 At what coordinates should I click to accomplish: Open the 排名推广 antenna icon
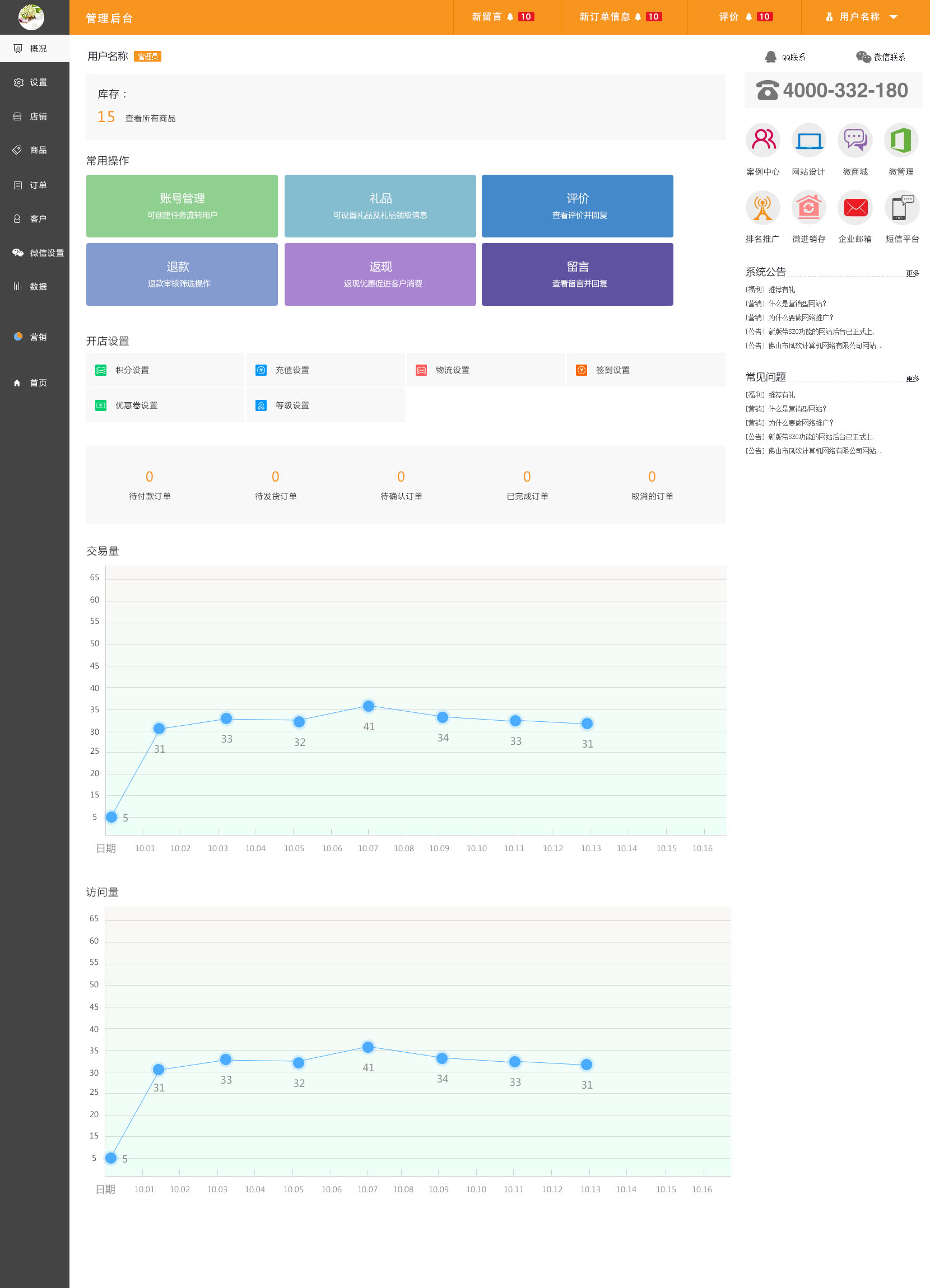click(x=762, y=208)
